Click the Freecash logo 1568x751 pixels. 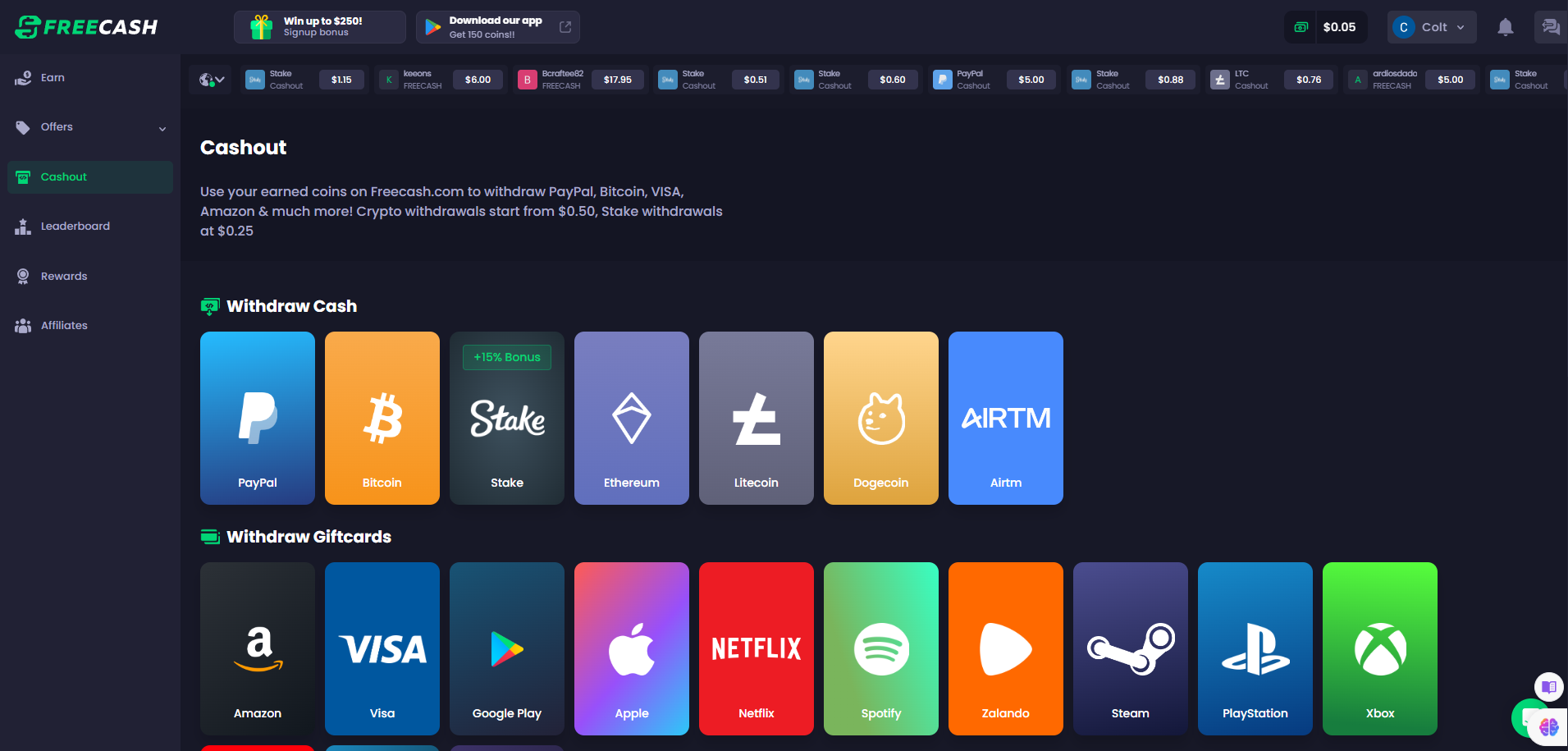point(86,27)
